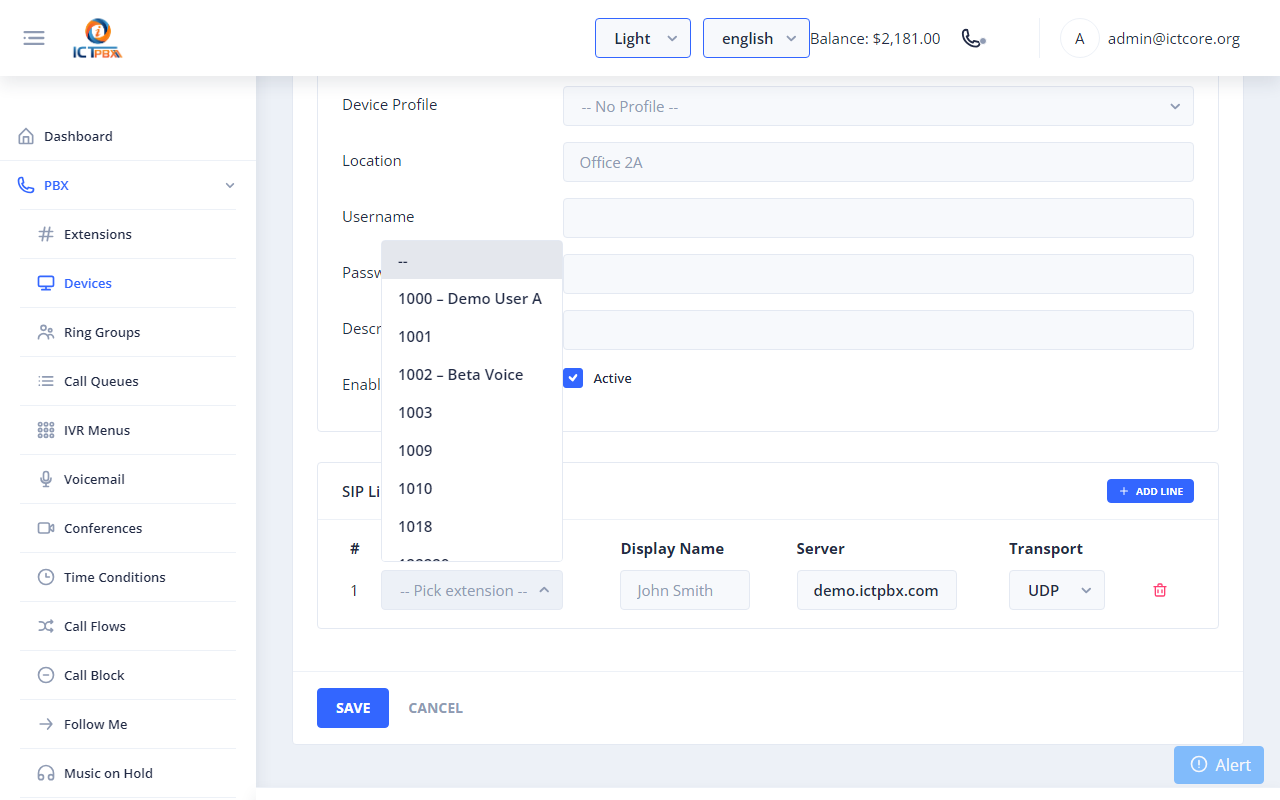Click the Dashboard home icon
This screenshot has height=800, width=1280.
pyautogui.click(x=26, y=136)
